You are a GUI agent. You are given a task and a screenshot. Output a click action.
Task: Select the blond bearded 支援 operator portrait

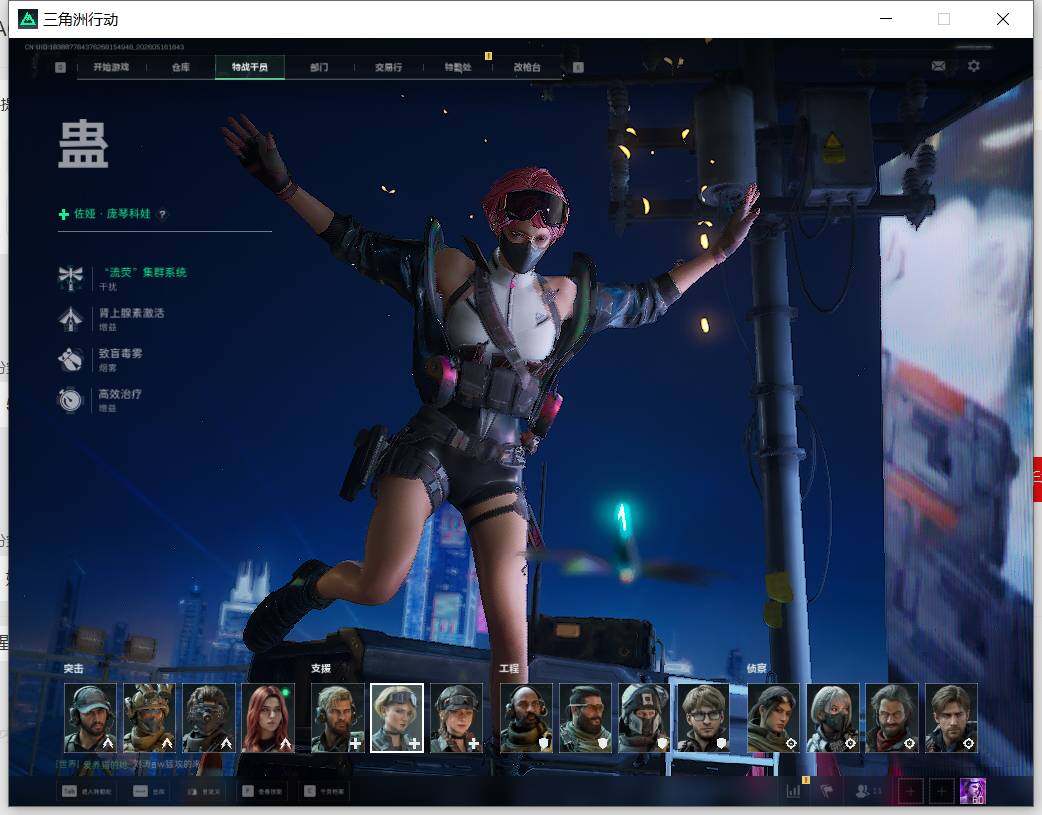338,718
